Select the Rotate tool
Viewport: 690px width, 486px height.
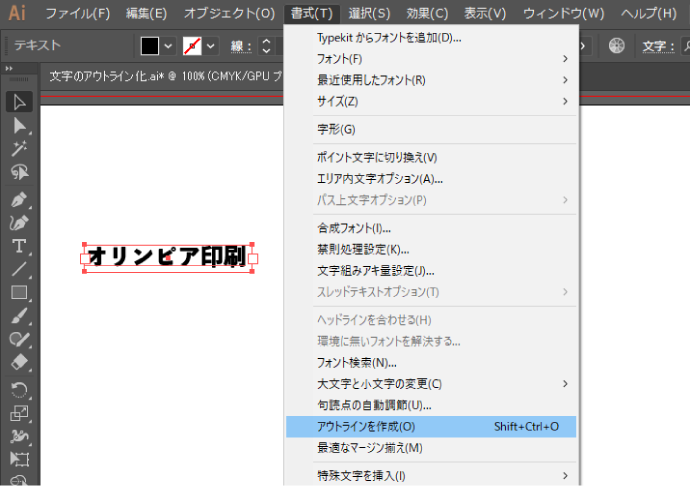tap(19, 390)
